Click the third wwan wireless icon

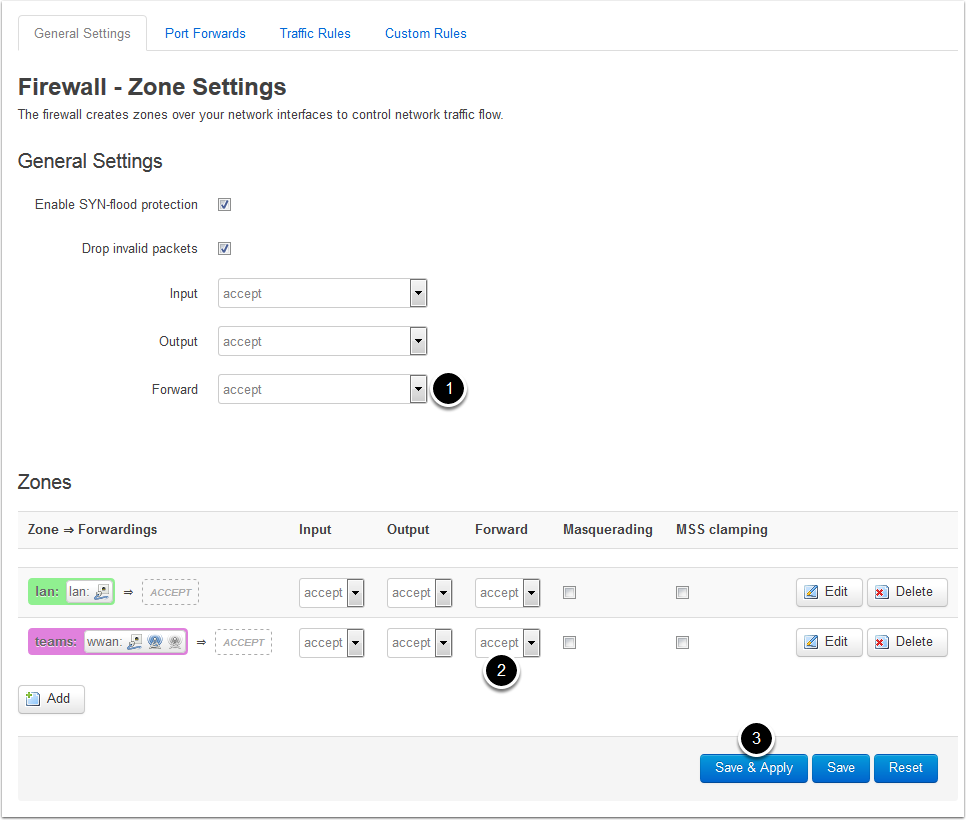click(175, 642)
